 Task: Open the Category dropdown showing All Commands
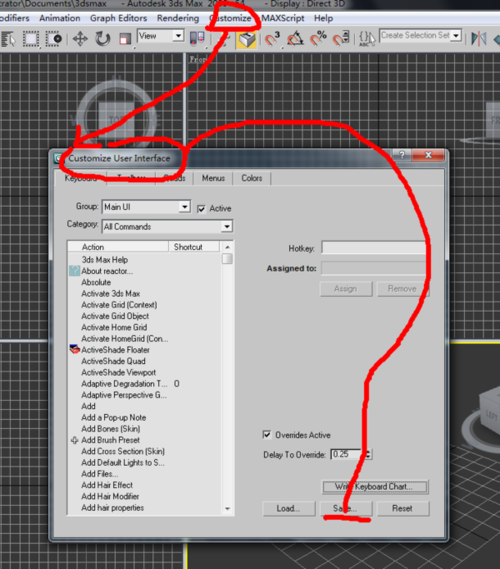pos(167,226)
